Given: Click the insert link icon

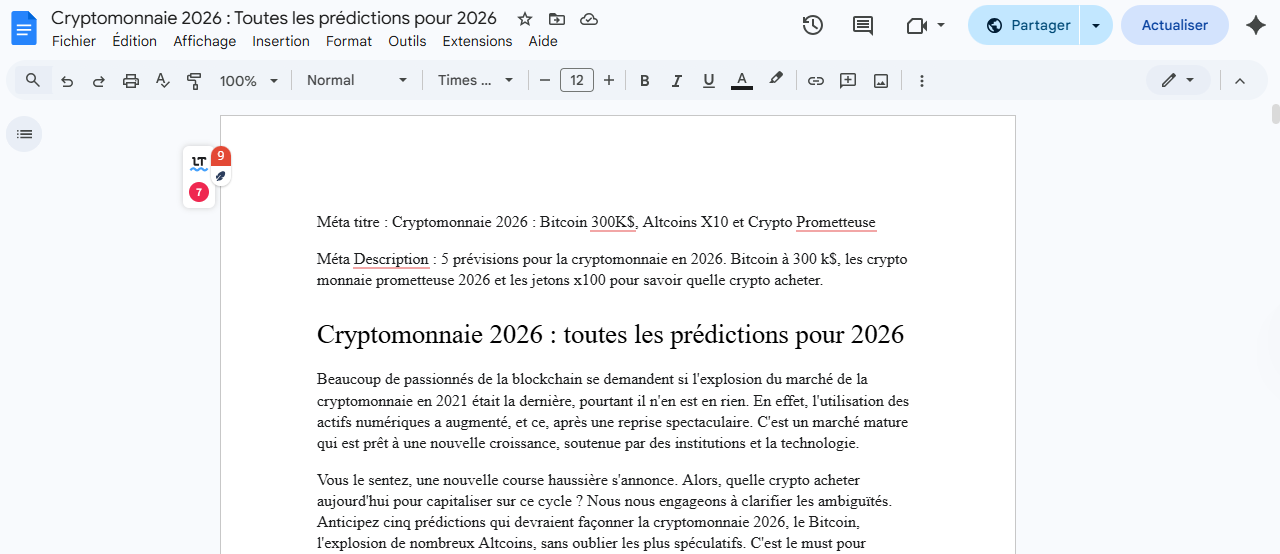Looking at the screenshot, I should (816, 81).
